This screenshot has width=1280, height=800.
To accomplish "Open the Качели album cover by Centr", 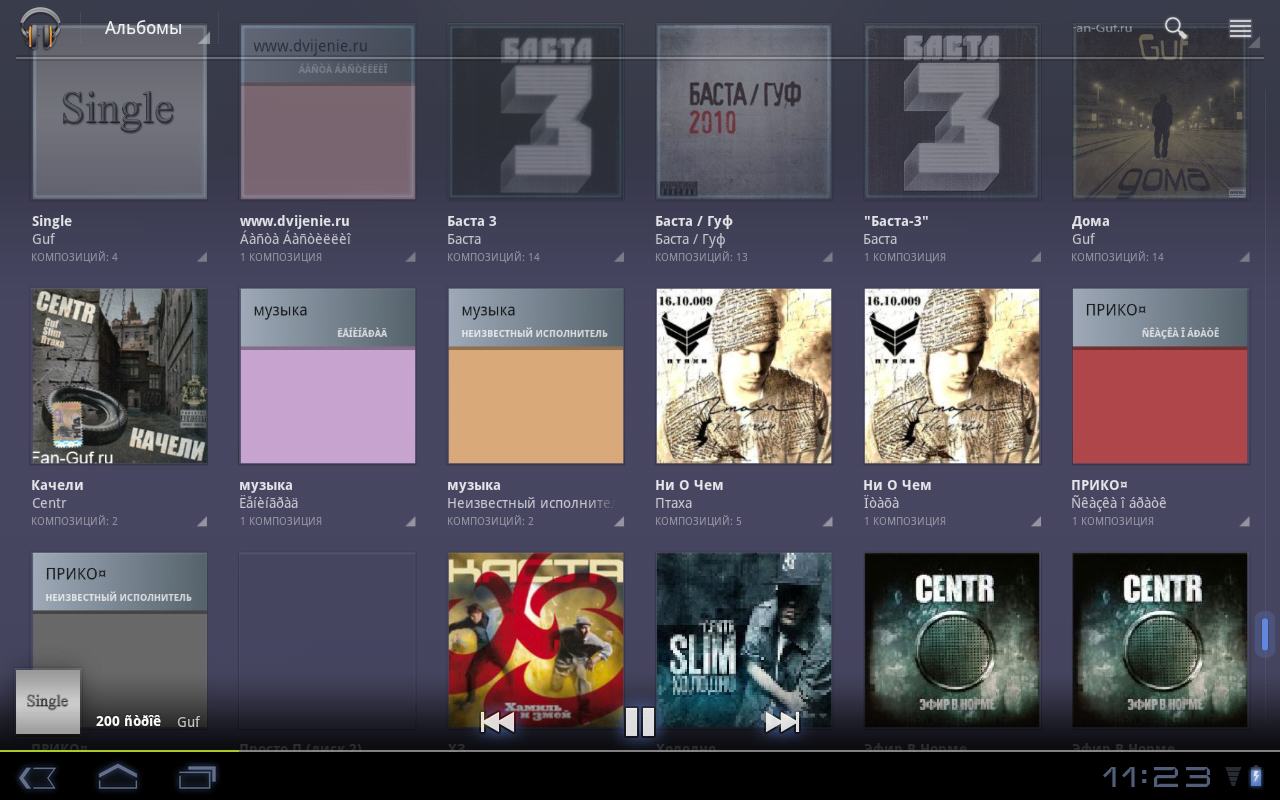I will click(119, 376).
